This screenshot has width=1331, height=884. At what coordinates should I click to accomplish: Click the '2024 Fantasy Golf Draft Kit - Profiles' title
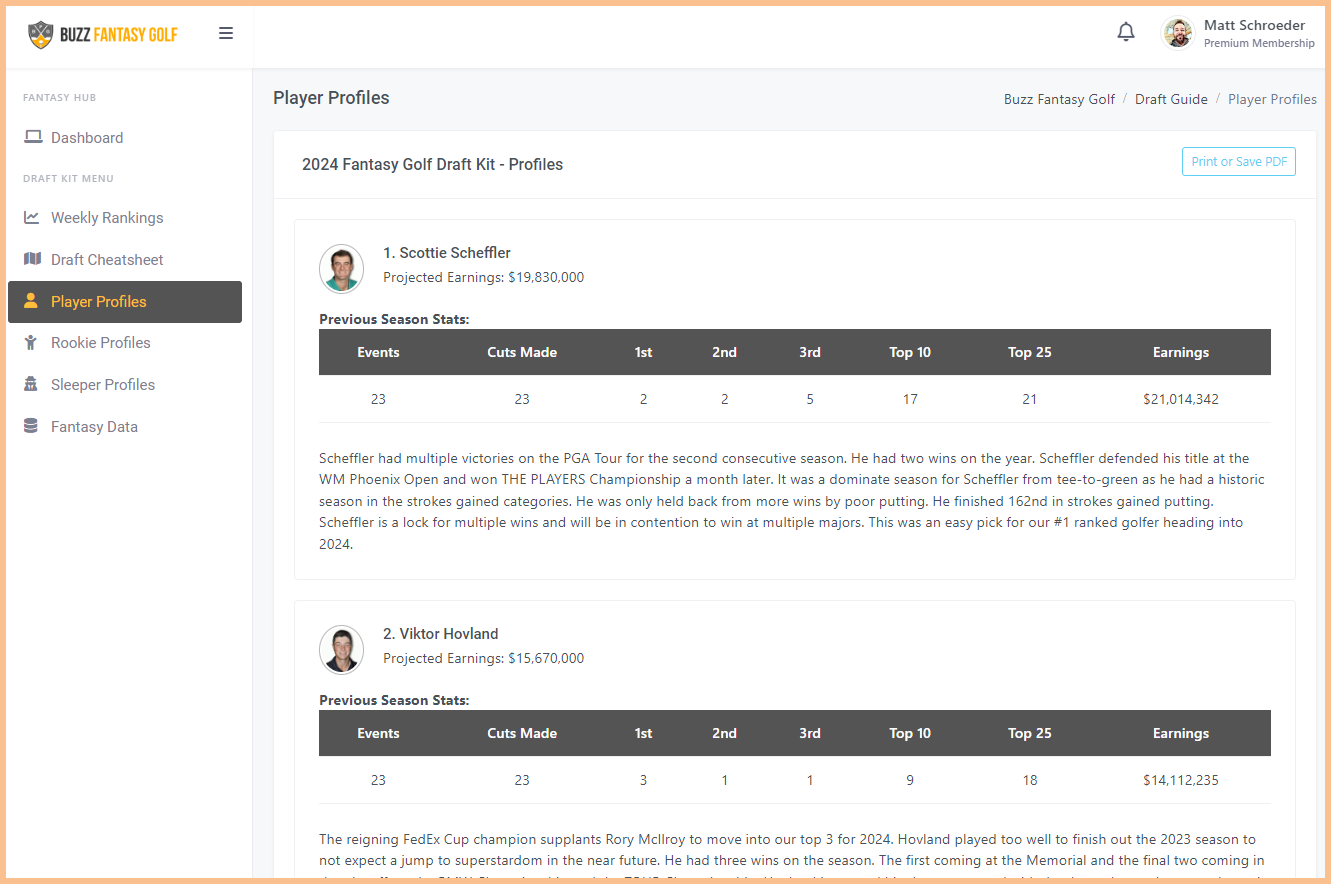433,164
